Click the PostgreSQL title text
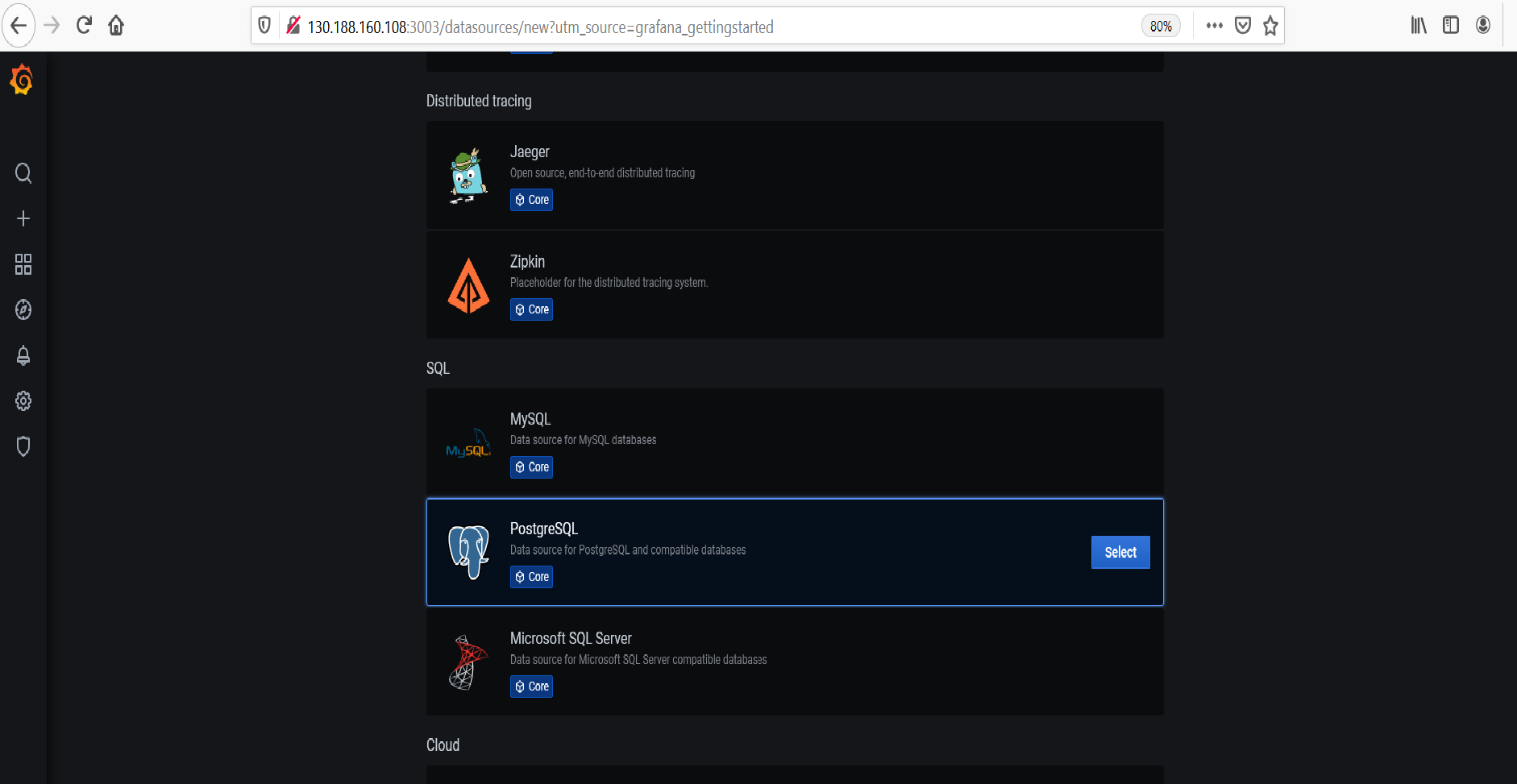This screenshot has height=784, width=1517. (x=544, y=529)
